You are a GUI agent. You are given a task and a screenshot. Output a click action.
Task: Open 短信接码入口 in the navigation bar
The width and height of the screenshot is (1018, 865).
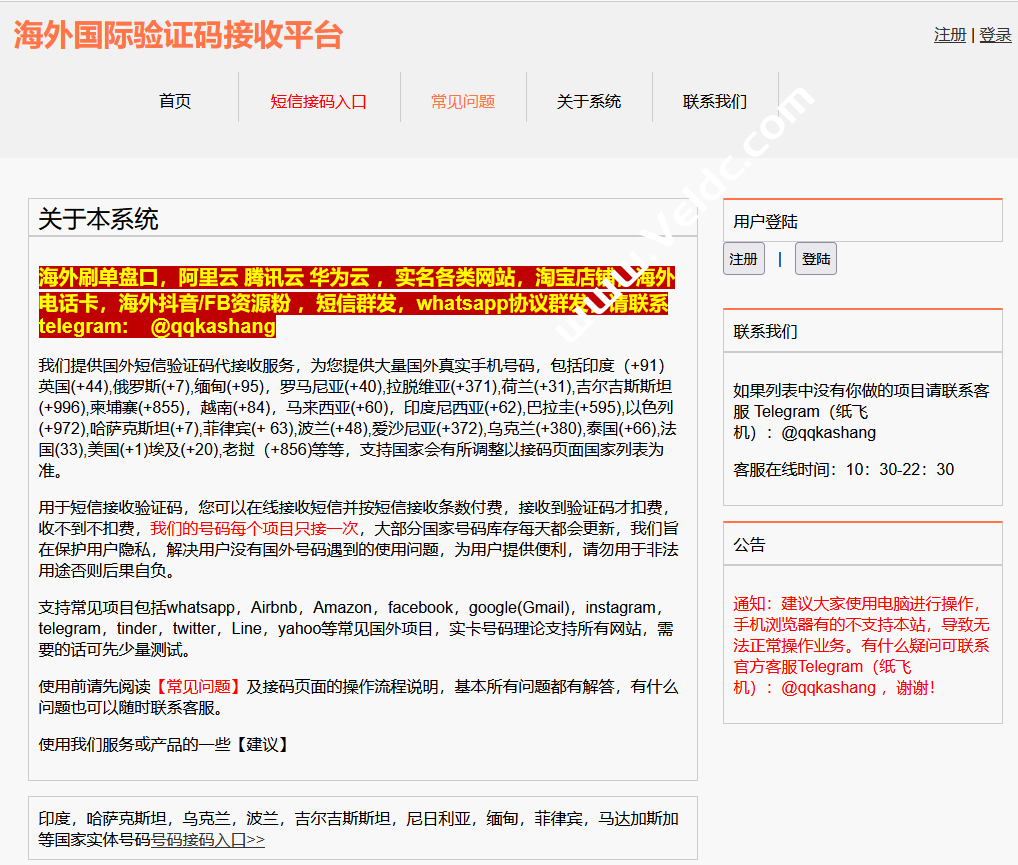[319, 101]
